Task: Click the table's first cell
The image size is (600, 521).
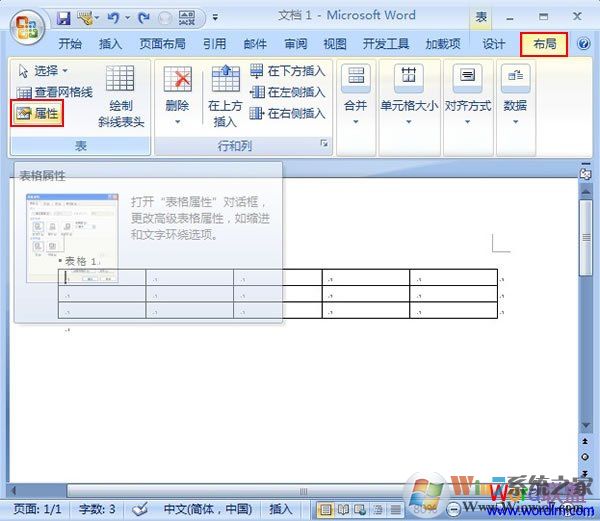Action: (102, 277)
